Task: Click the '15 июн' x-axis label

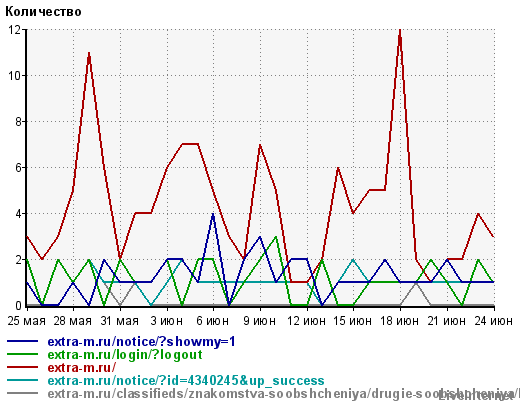Action: 353,321
